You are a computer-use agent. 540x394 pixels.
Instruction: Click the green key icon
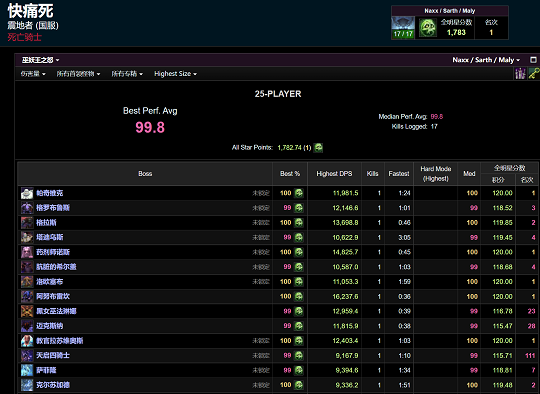[x=534, y=73]
